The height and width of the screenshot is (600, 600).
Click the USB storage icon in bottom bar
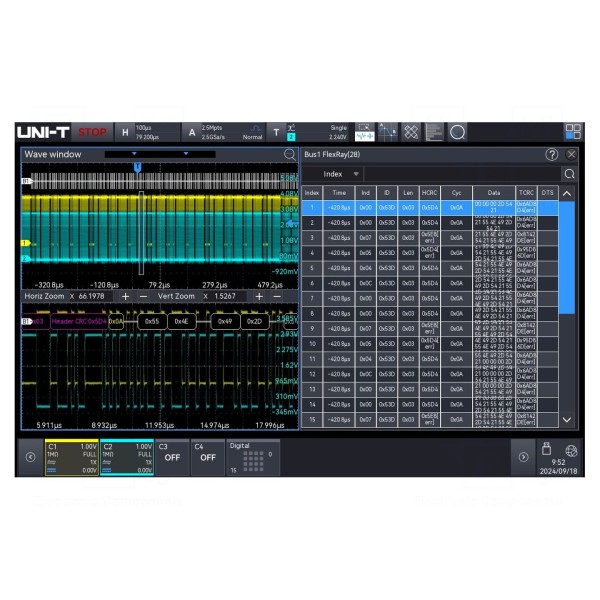[x=546, y=450]
